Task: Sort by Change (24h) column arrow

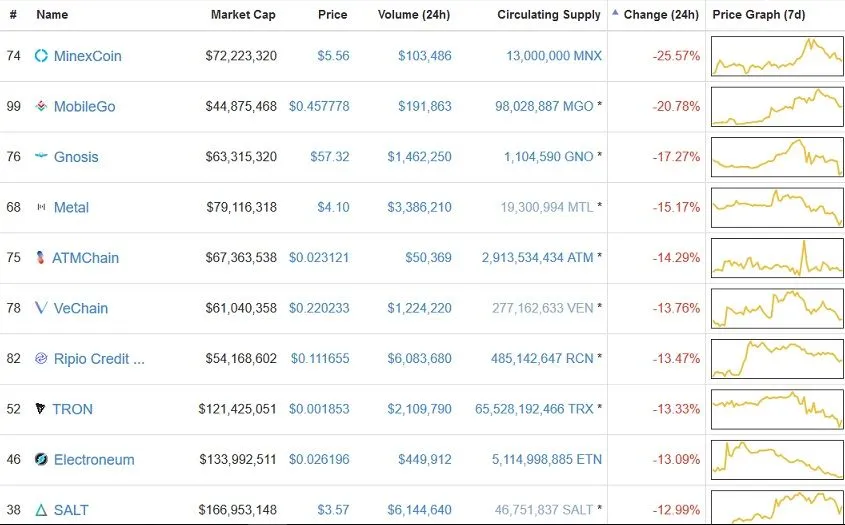Action: [x=615, y=12]
